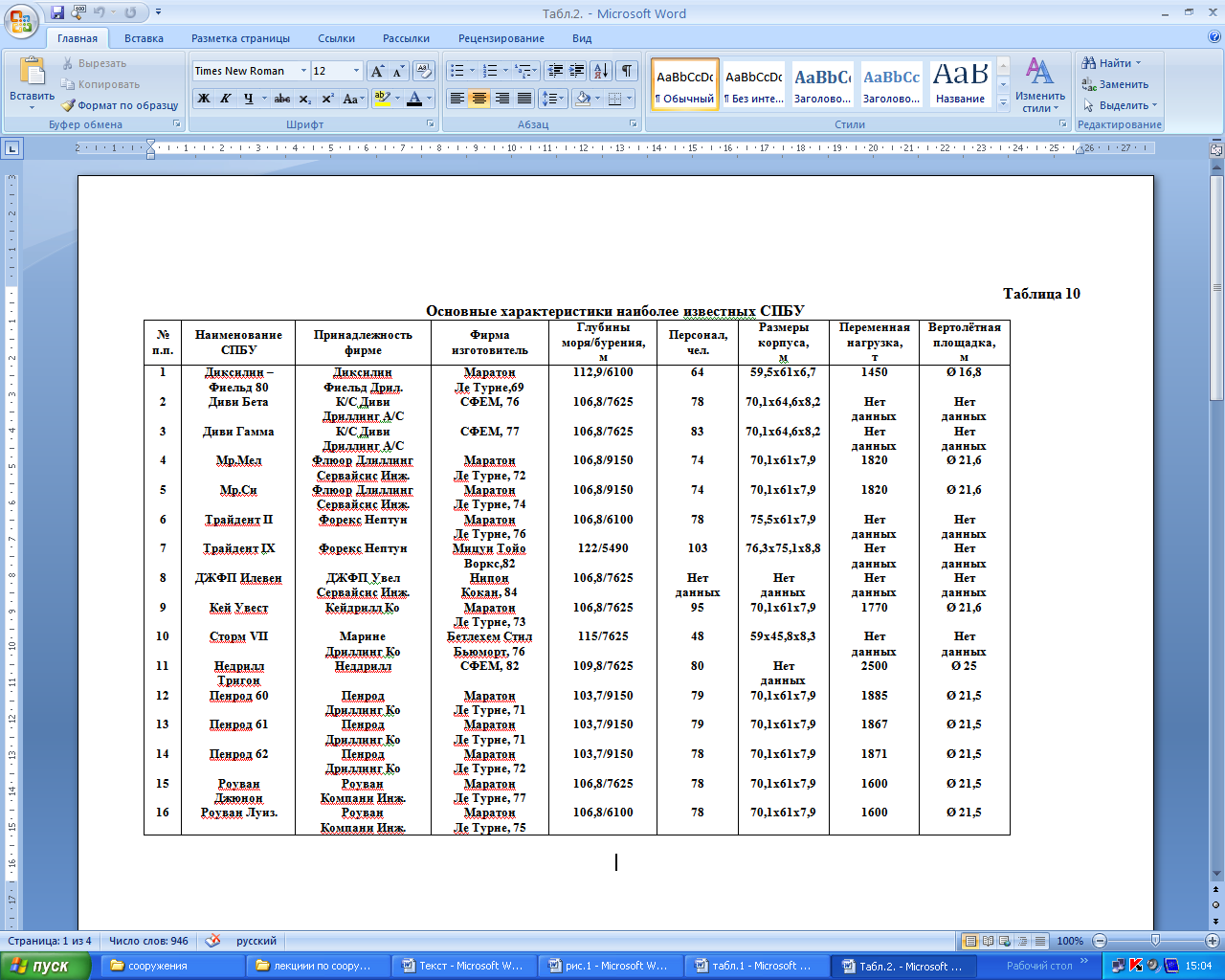
Task: Open the font name dropdown
Action: 303,71
